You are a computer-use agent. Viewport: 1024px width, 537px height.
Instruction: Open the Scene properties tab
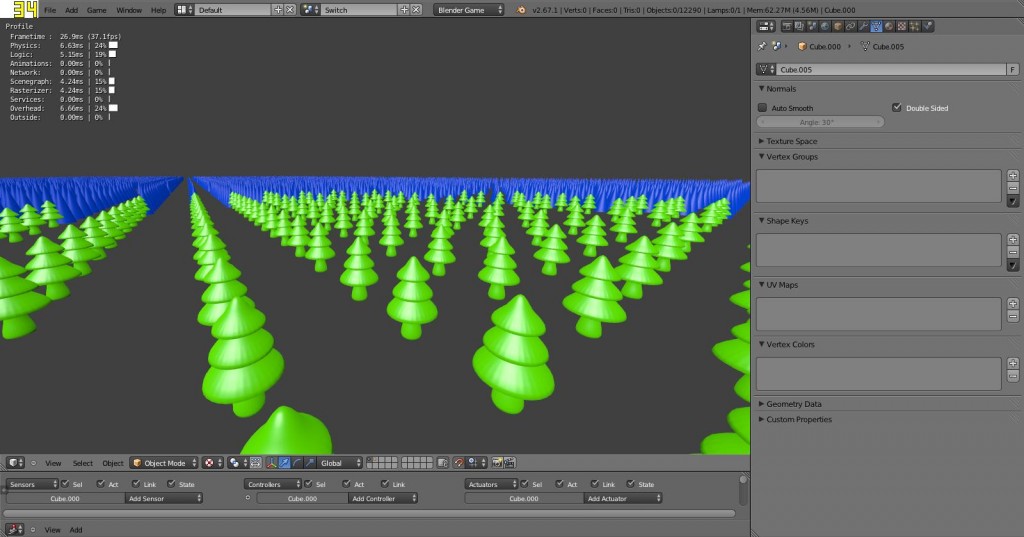pyautogui.click(x=812, y=26)
